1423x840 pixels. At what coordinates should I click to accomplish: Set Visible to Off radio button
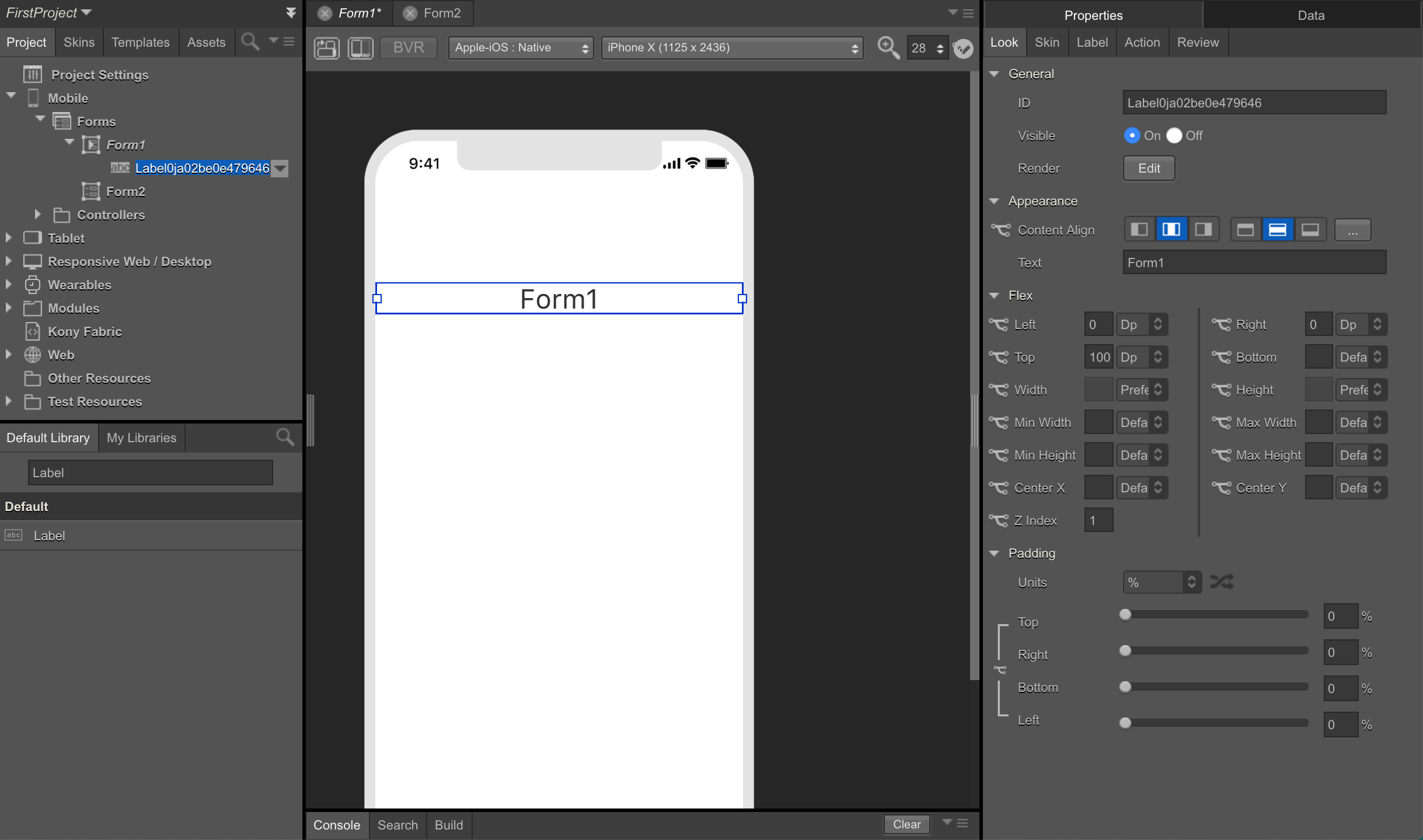[x=1174, y=135]
